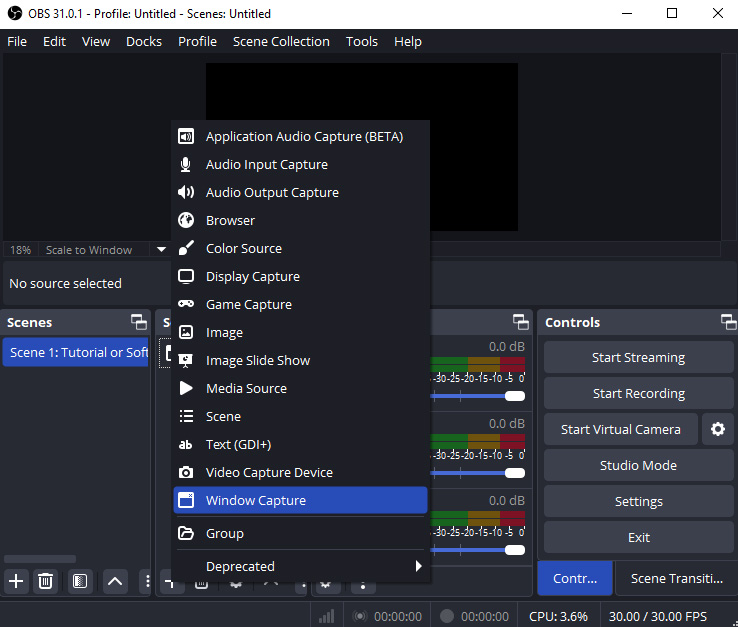Switch to the Contr... dock tab
This screenshot has height=627, width=738.
point(575,578)
